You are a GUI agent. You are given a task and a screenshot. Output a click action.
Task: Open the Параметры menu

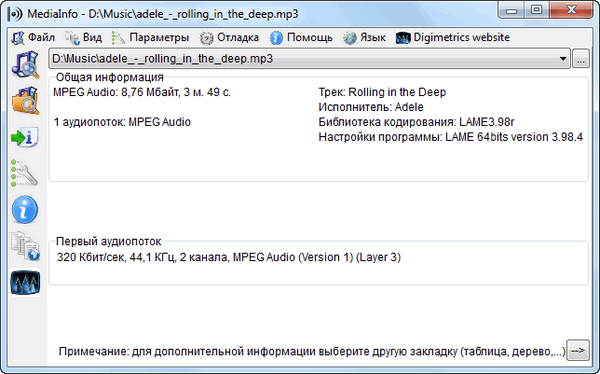[150, 38]
